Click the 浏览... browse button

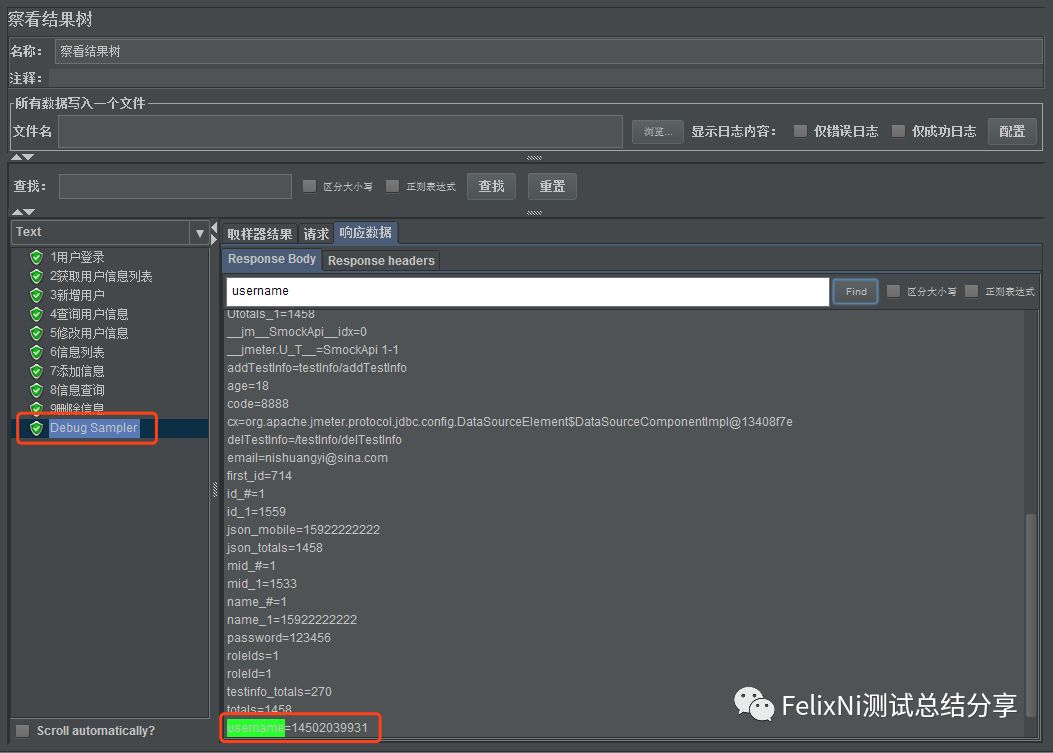(x=657, y=132)
